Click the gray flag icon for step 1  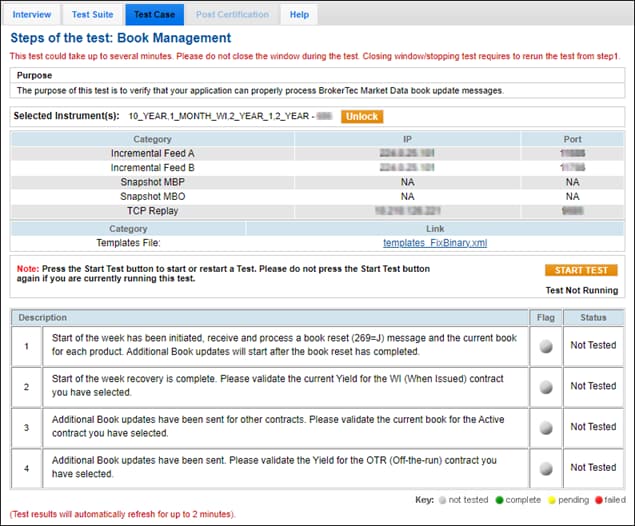[x=545, y=346]
